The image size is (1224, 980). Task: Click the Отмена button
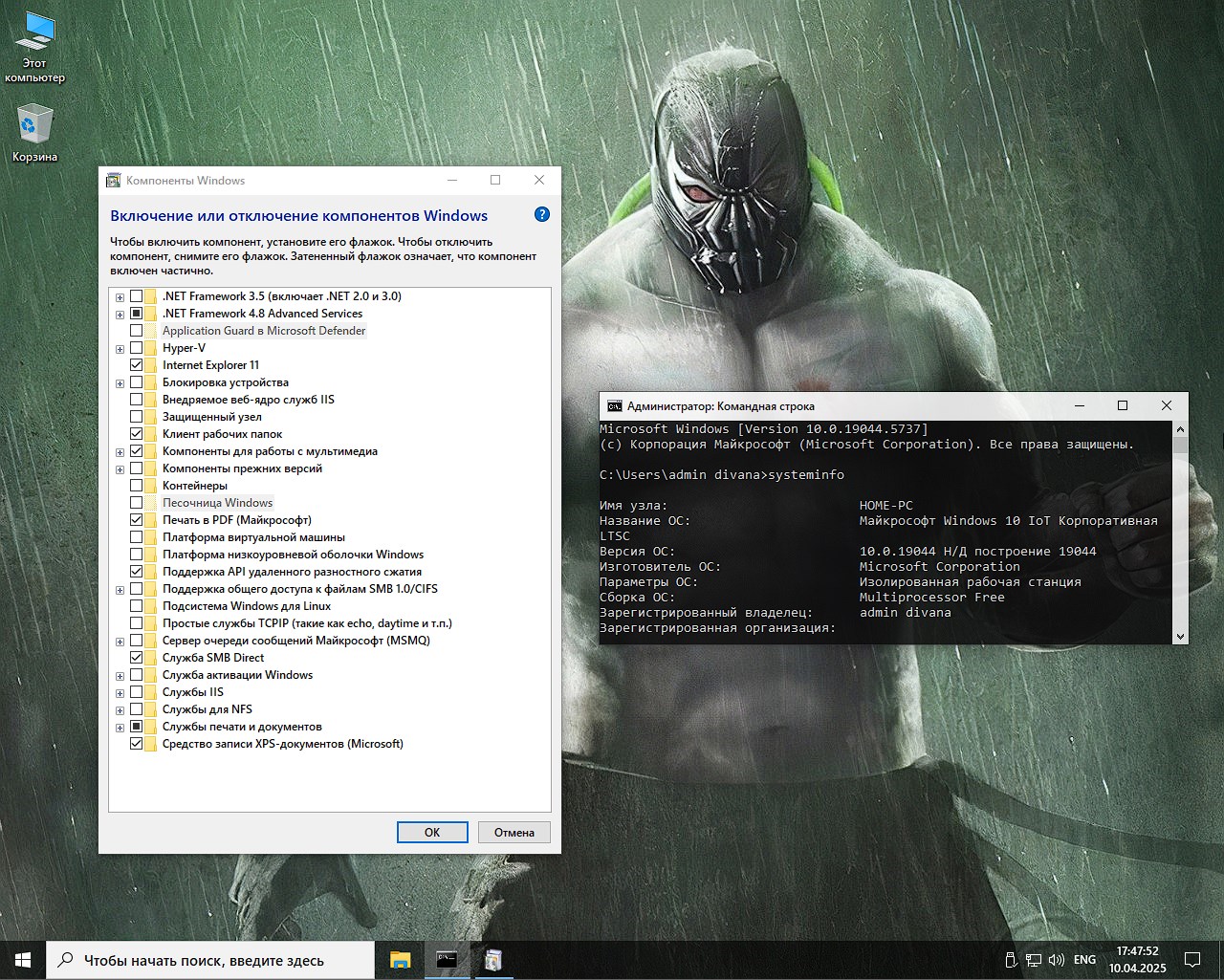pyautogui.click(x=514, y=832)
